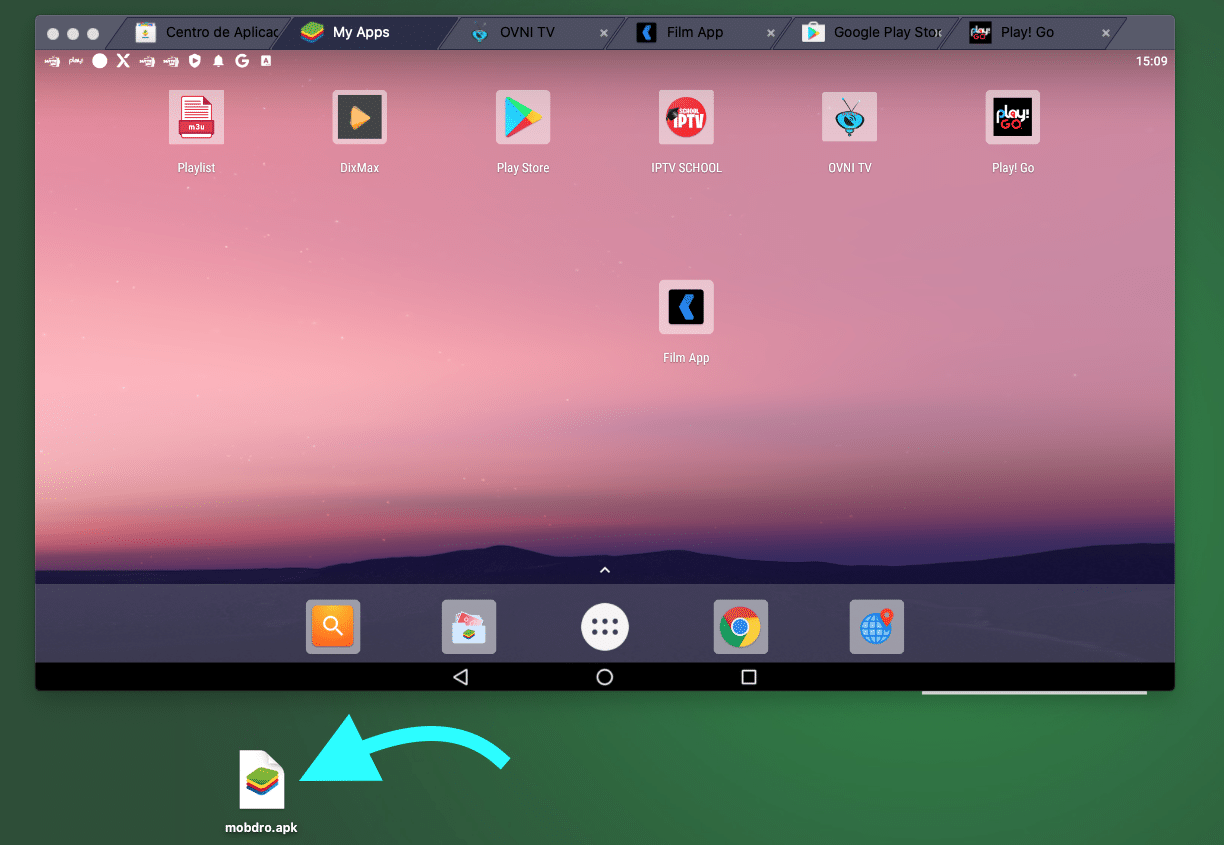1224x845 pixels.
Task: Open the app drawer dots icon
Action: point(604,627)
